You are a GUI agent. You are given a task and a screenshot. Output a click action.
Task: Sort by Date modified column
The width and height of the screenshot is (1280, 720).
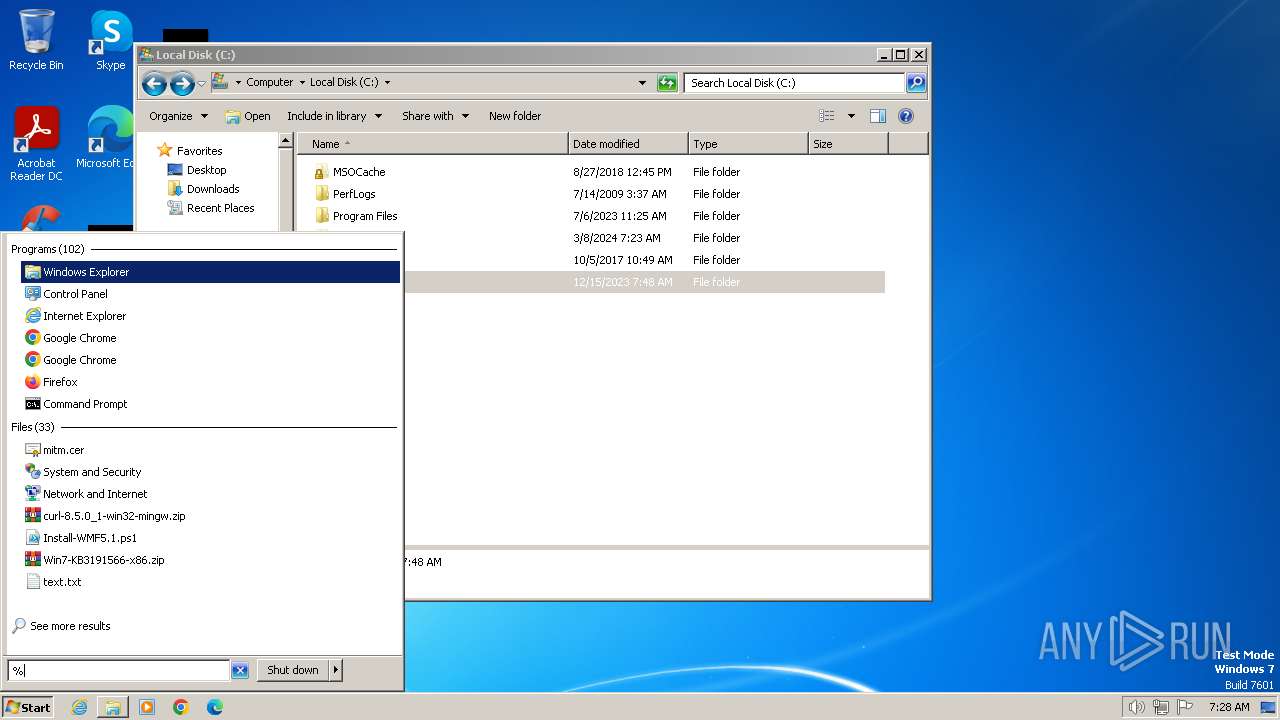click(x=628, y=144)
